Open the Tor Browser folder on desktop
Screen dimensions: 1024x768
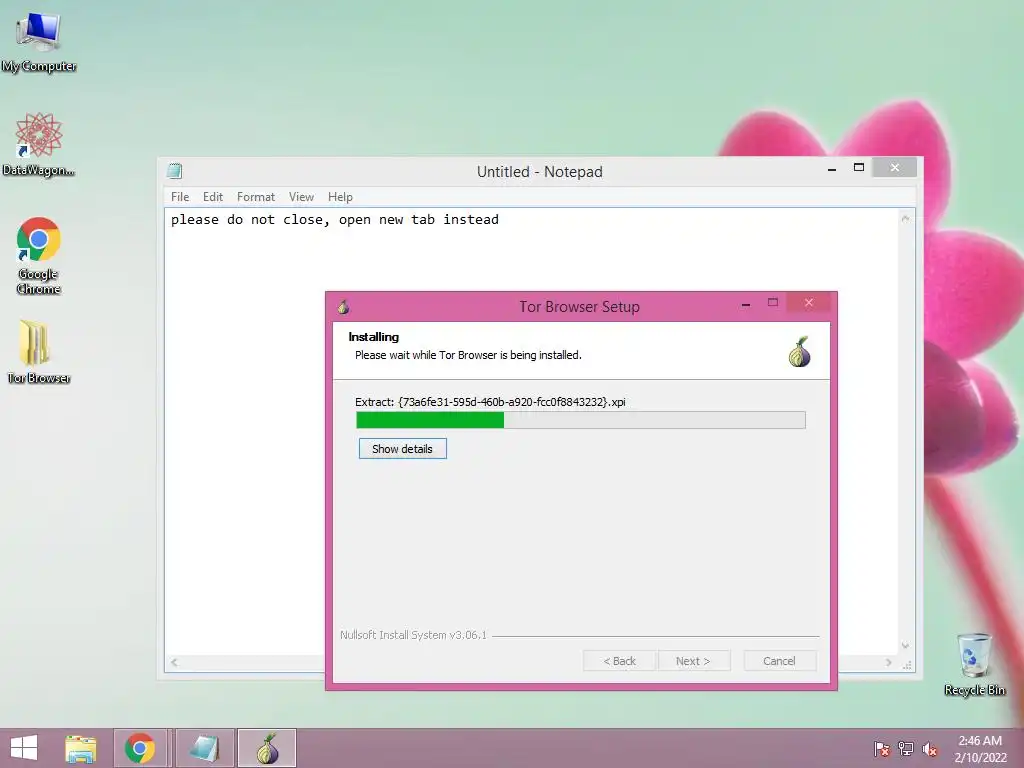39,351
